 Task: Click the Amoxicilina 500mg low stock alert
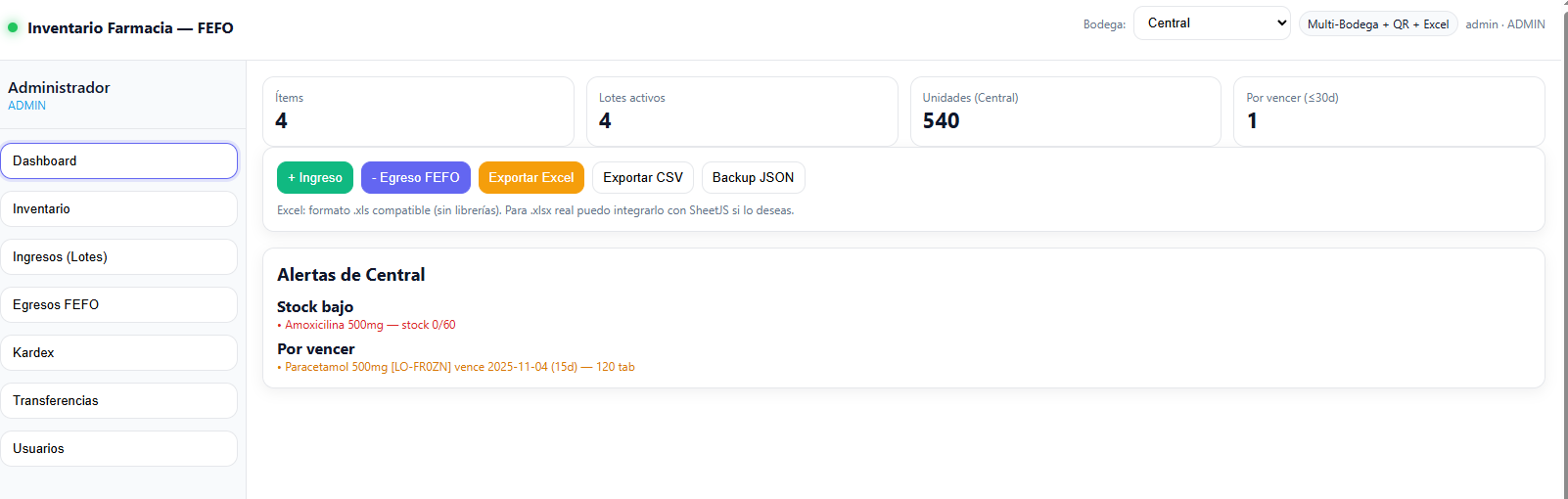(370, 325)
